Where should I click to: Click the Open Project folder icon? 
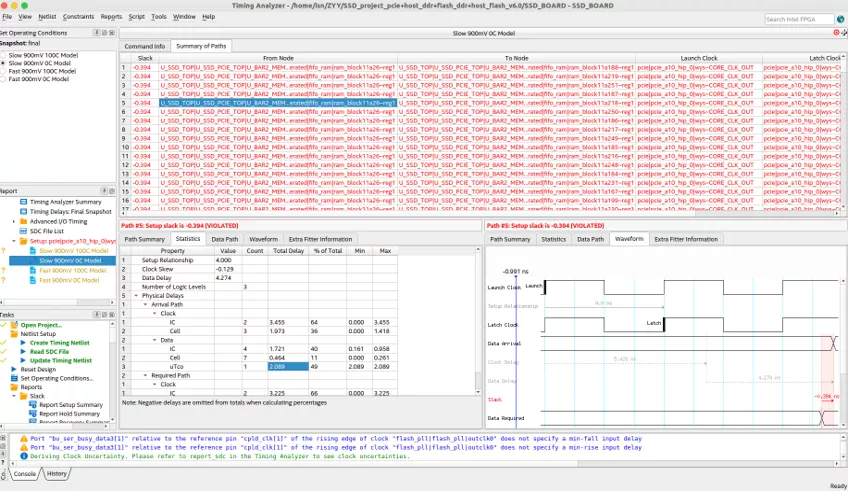coord(14,325)
